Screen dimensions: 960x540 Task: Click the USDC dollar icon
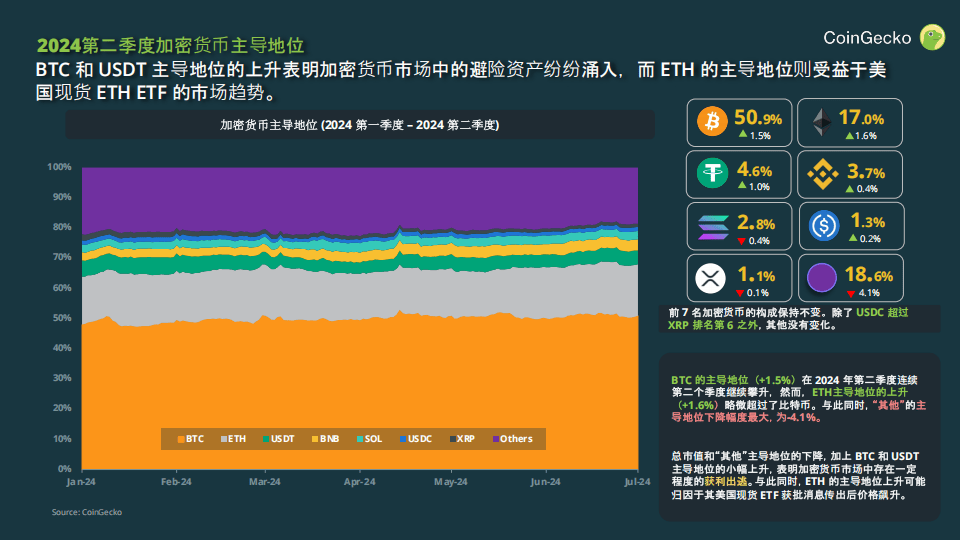pyautogui.click(x=824, y=226)
